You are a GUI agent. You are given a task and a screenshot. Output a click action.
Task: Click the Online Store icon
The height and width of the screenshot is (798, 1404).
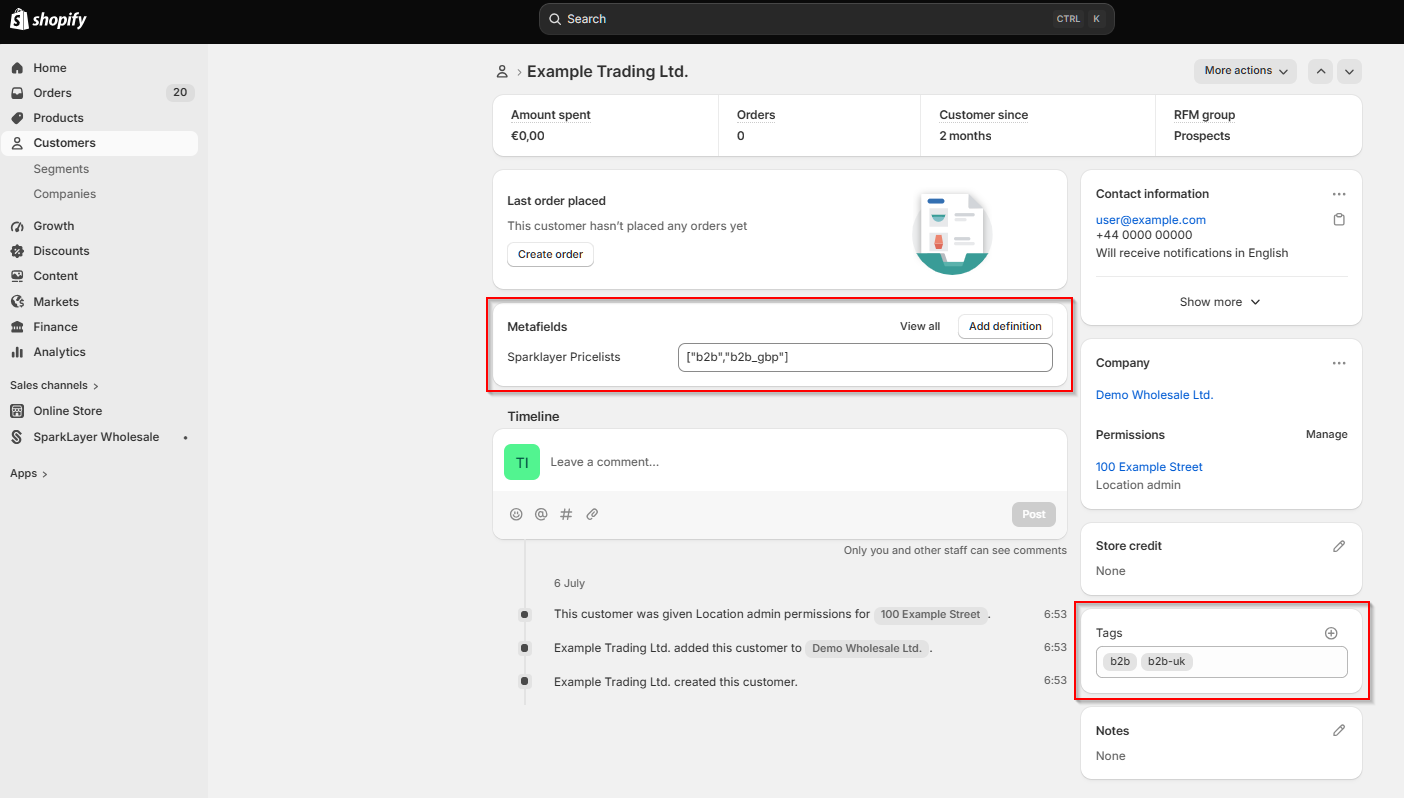(x=16, y=411)
